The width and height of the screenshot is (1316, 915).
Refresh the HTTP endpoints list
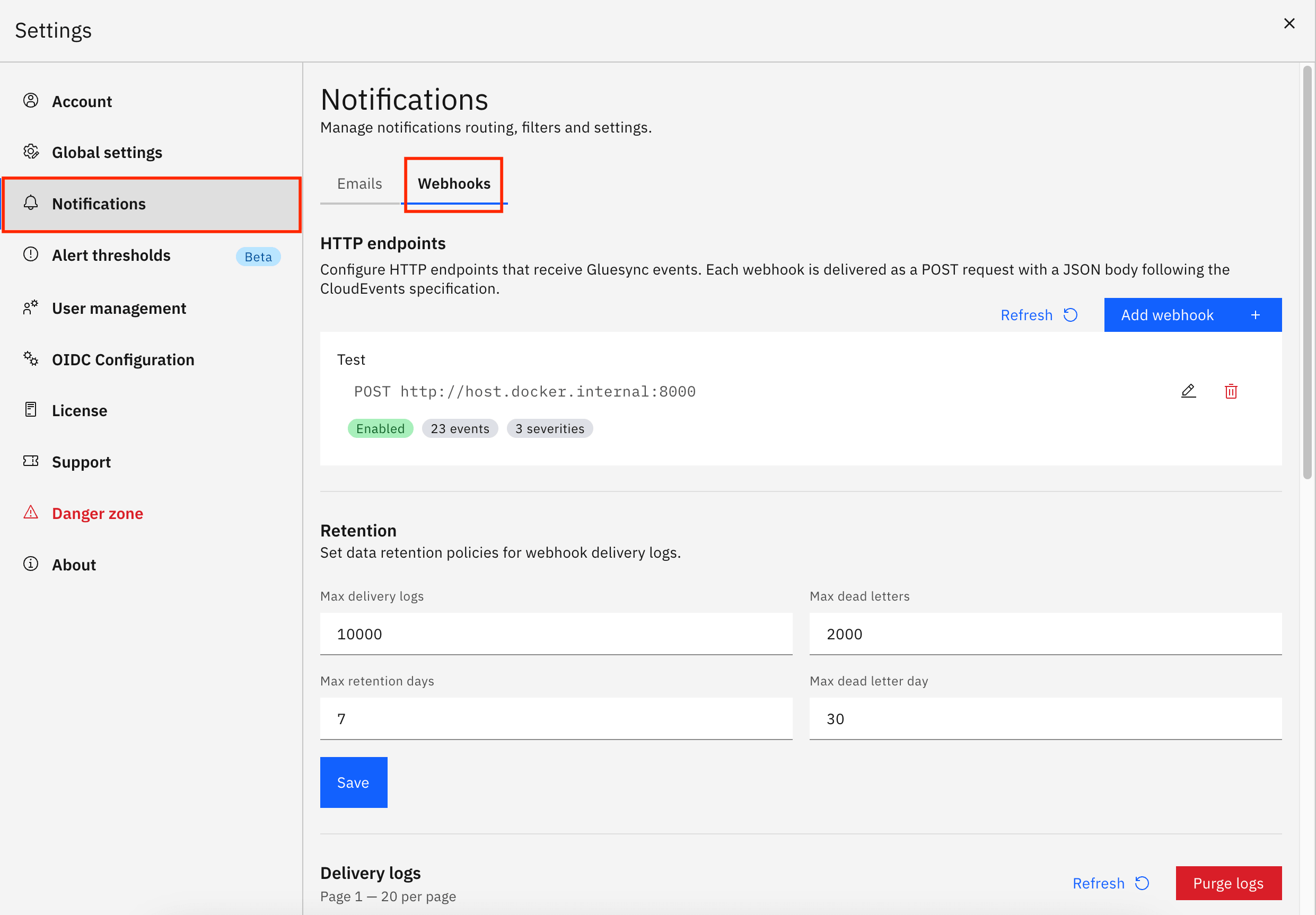click(1039, 315)
